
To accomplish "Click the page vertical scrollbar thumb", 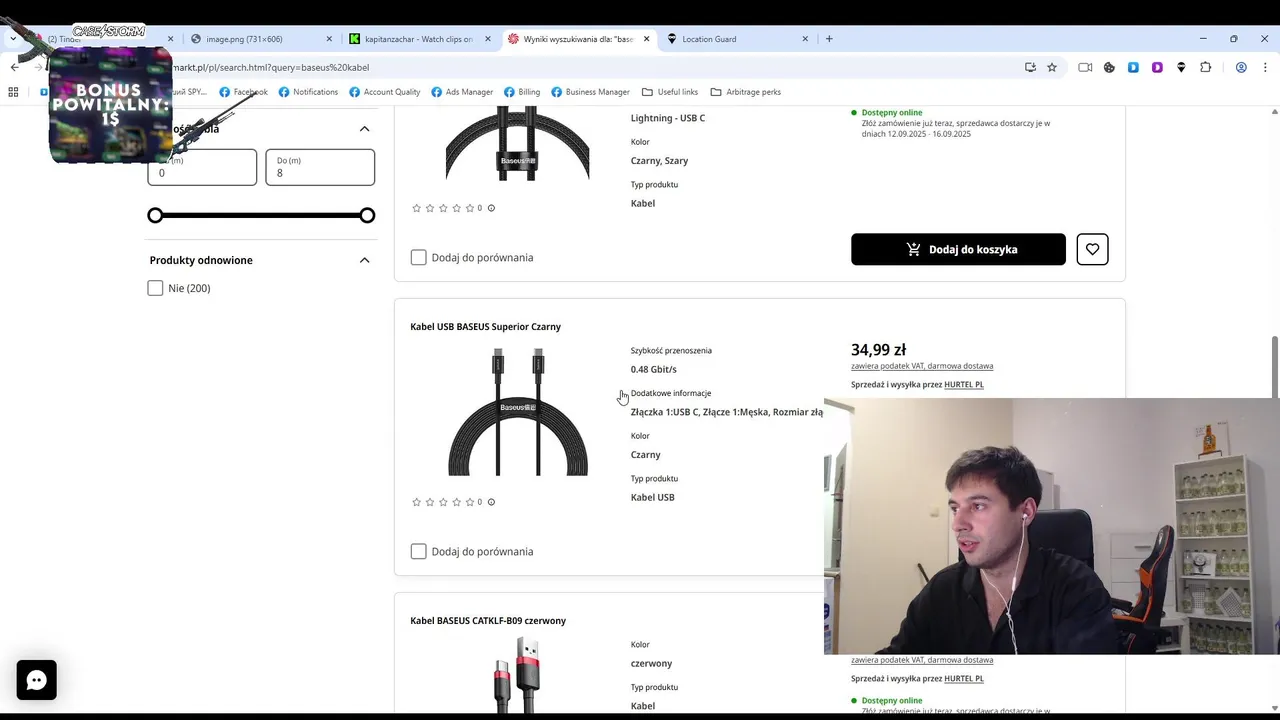I will [1274, 366].
